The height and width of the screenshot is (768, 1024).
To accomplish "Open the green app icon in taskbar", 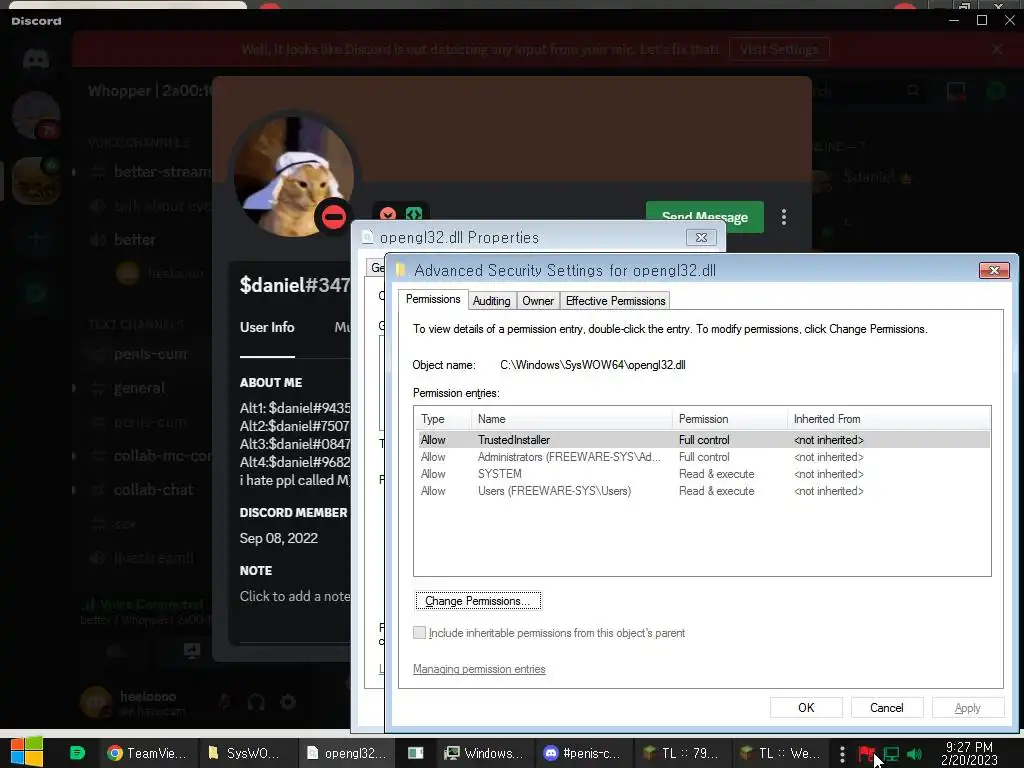I will pos(77,753).
